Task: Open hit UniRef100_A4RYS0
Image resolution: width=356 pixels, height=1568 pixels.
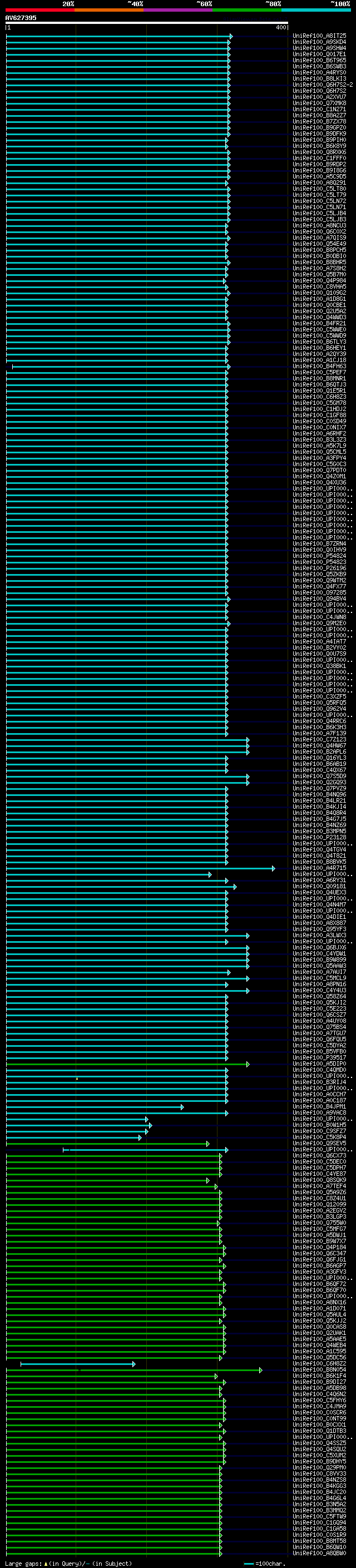Action: 319,72
